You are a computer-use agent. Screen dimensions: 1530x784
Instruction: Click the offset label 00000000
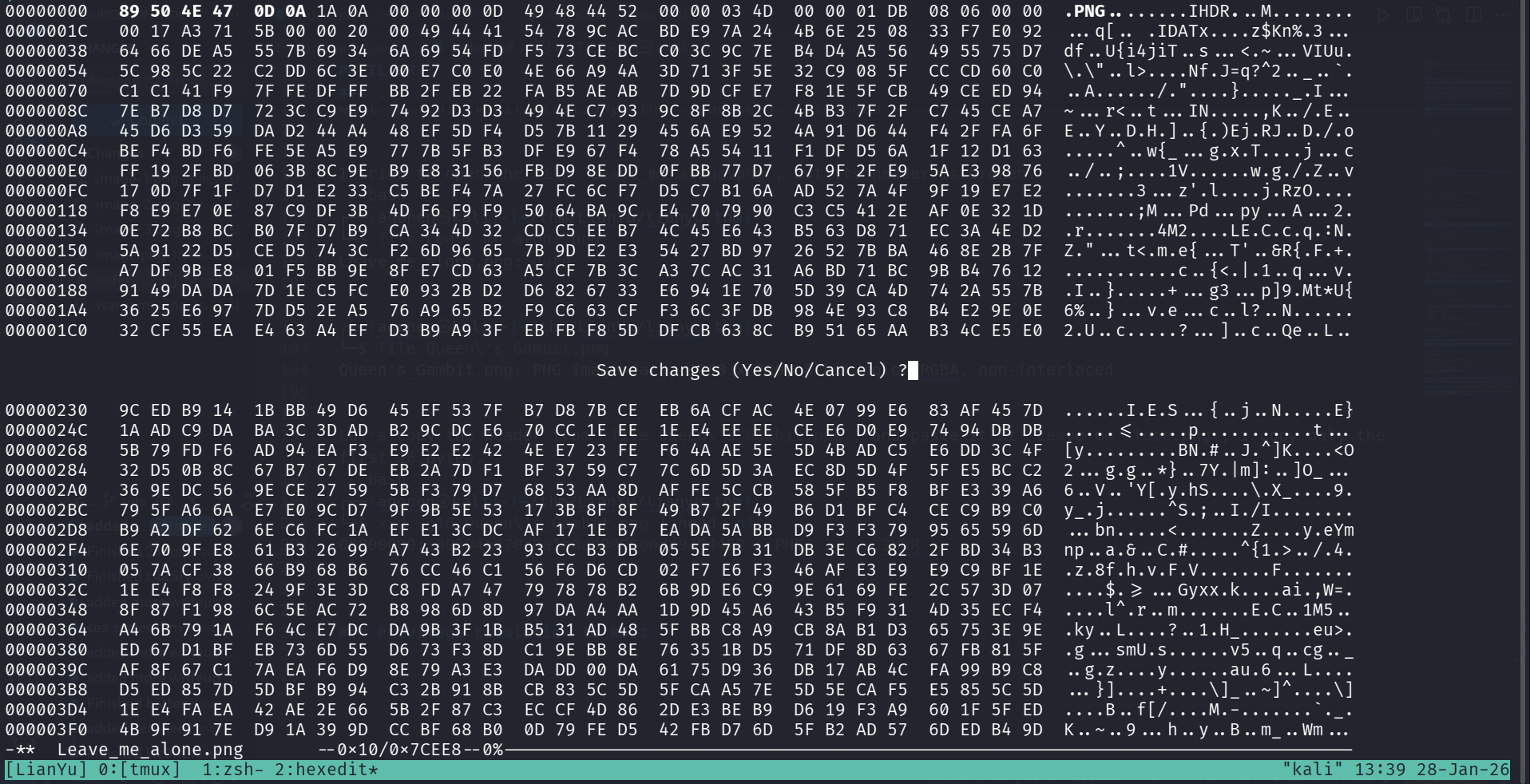coord(46,11)
